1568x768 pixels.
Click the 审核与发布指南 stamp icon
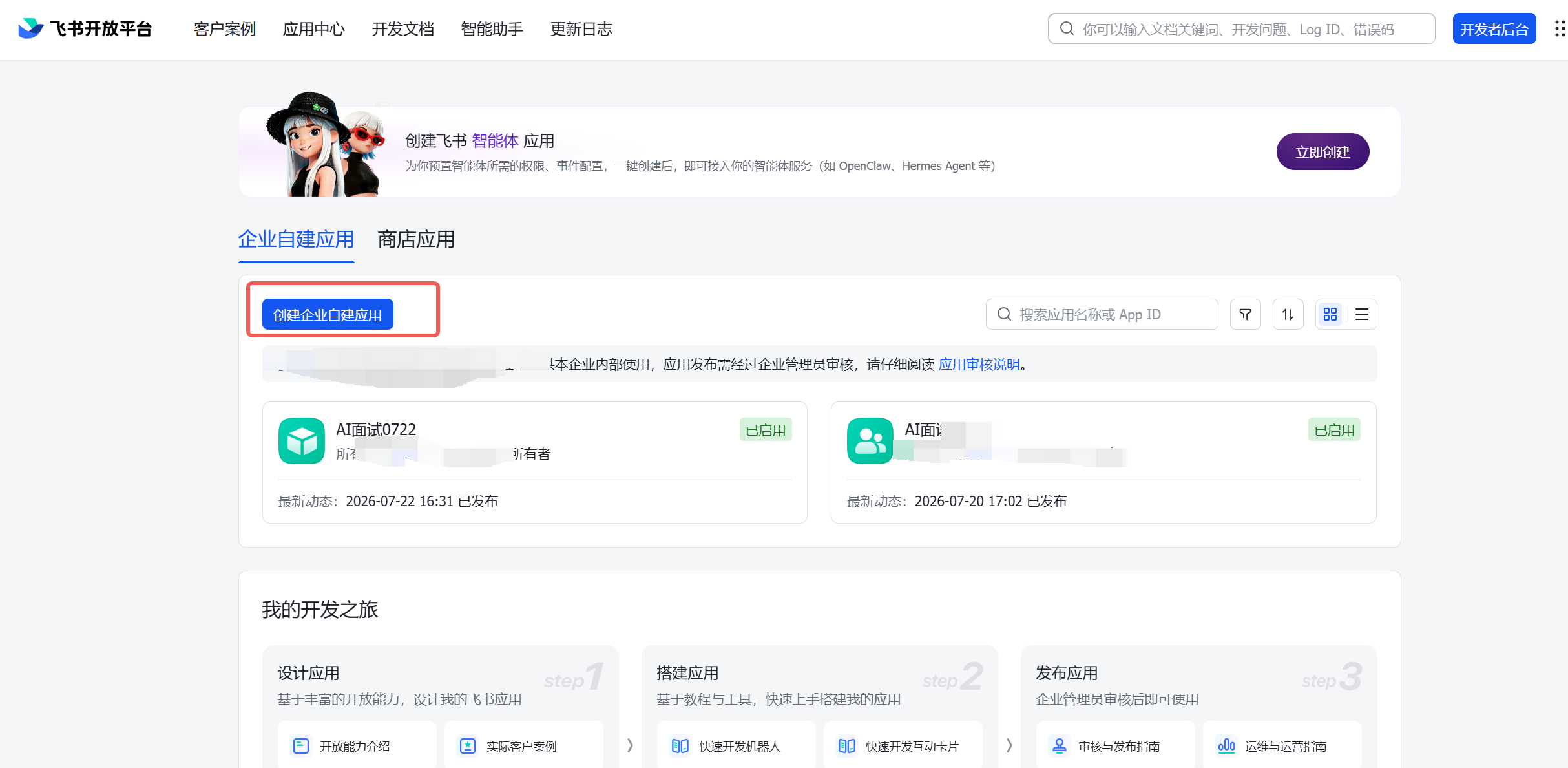coord(1060,746)
